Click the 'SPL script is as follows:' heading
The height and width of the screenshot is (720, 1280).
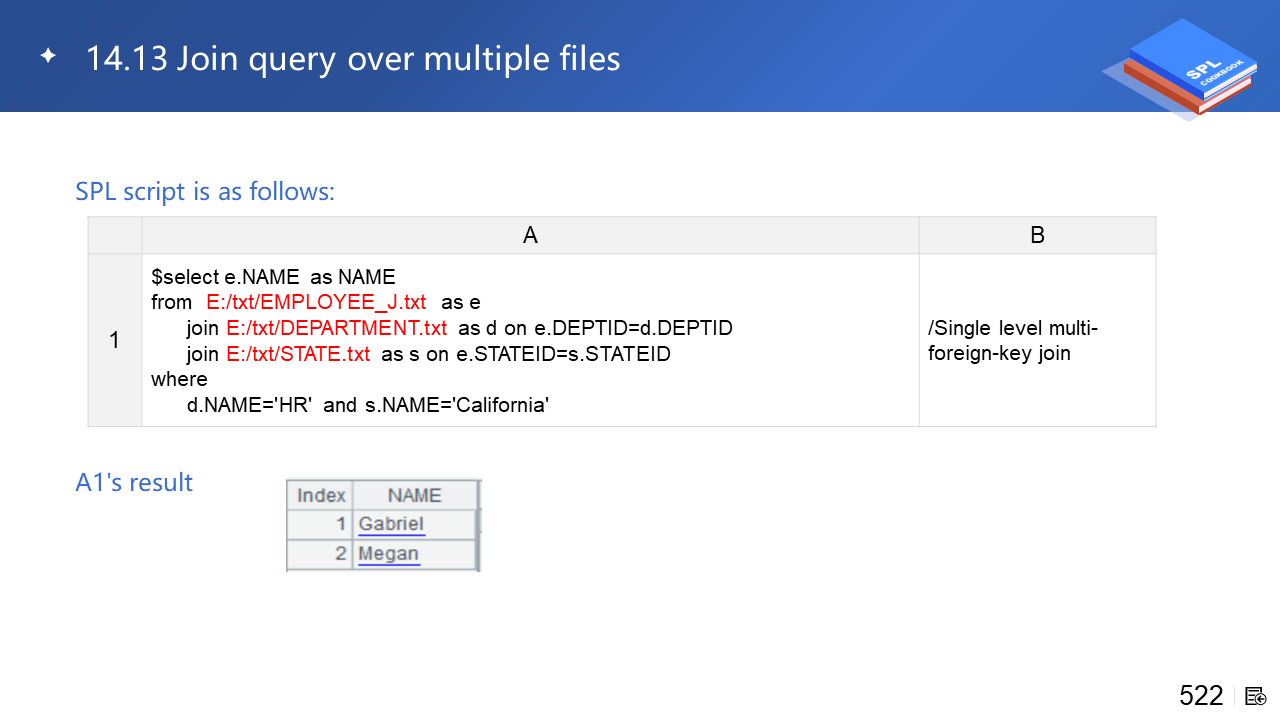tap(205, 191)
